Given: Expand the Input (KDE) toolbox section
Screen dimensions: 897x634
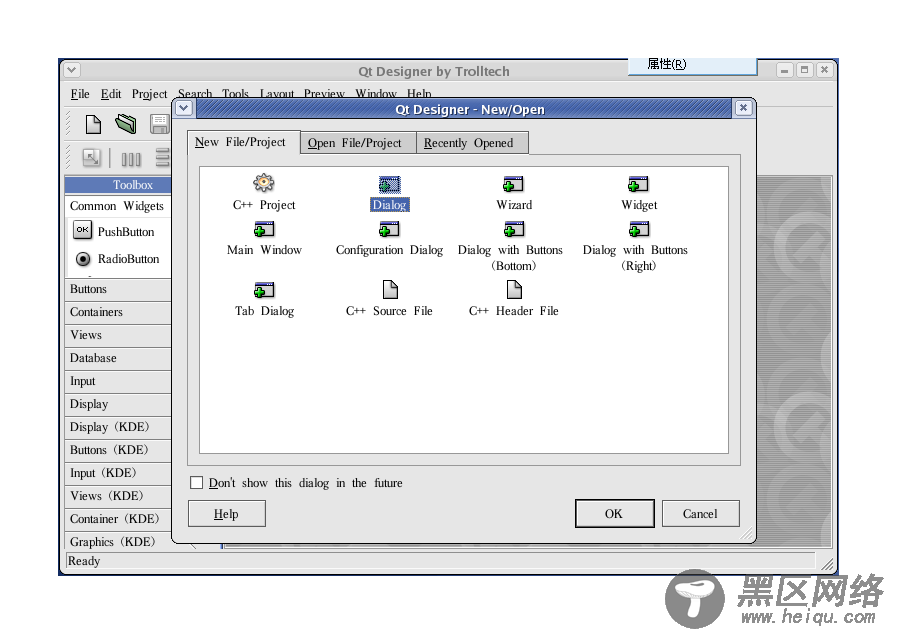Looking at the screenshot, I should (118, 473).
